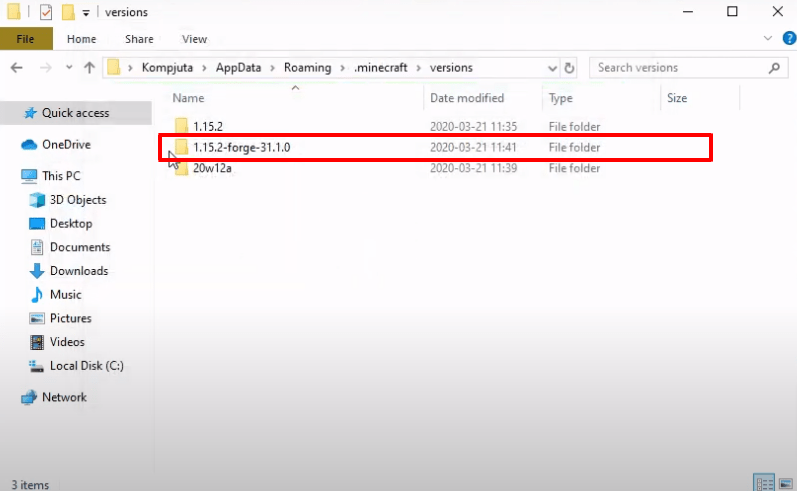The width and height of the screenshot is (797, 491).
Task: Click date 2020-03-21 11:39
Action: tap(473, 168)
